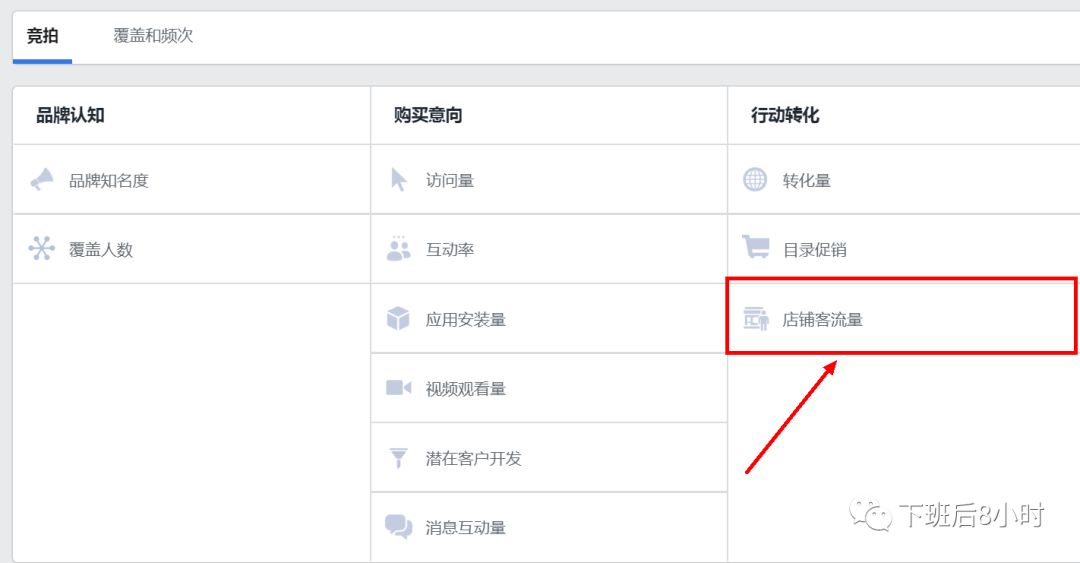Click the 覆盖人数 network icon
1080x563 pixels.
tap(42, 249)
